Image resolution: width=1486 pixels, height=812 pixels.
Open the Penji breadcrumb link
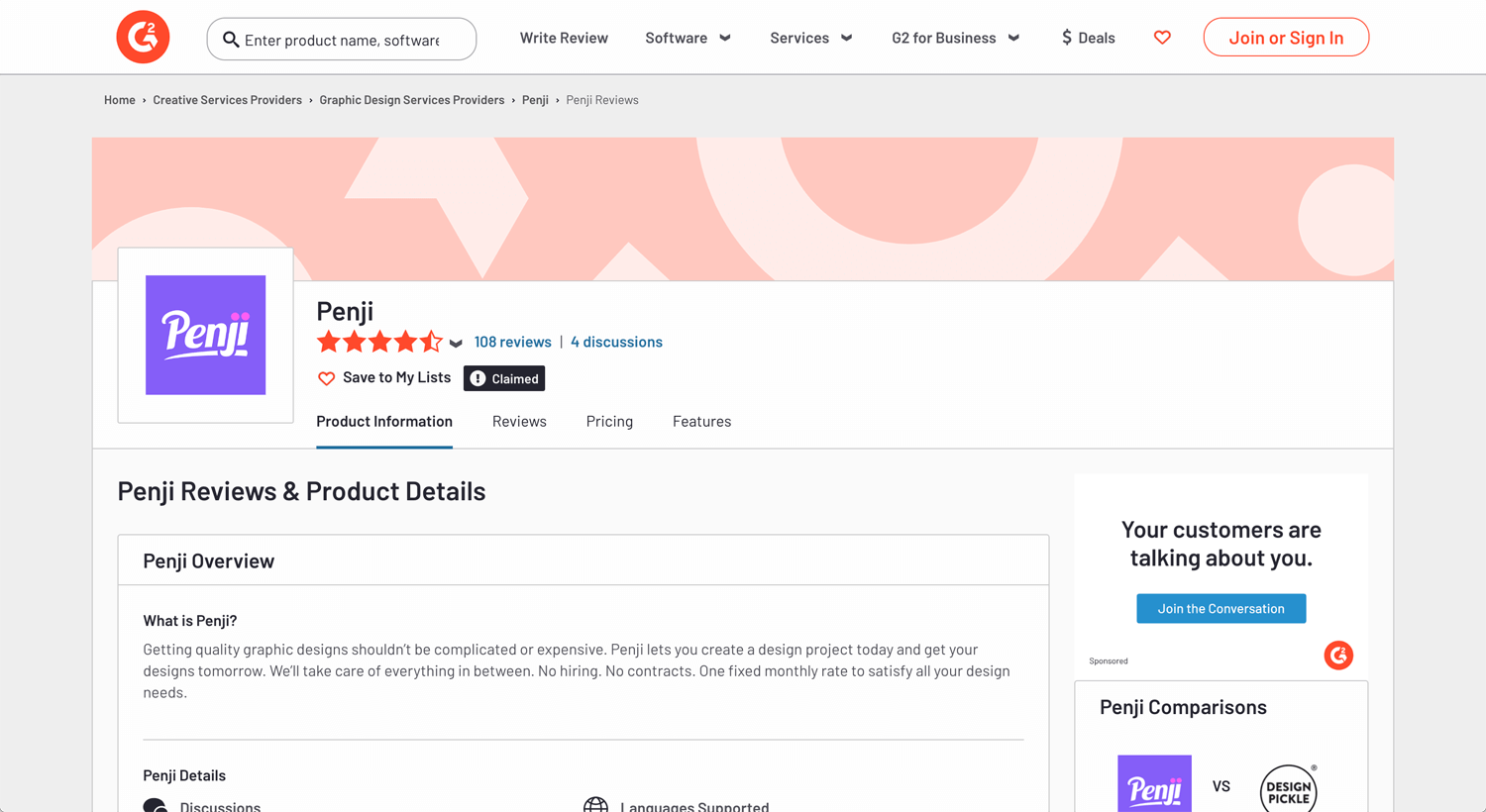535,100
